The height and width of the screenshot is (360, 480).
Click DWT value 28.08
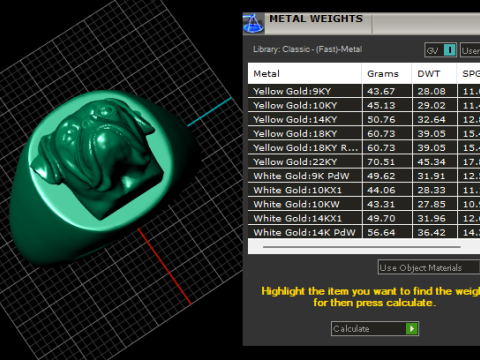click(432, 91)
